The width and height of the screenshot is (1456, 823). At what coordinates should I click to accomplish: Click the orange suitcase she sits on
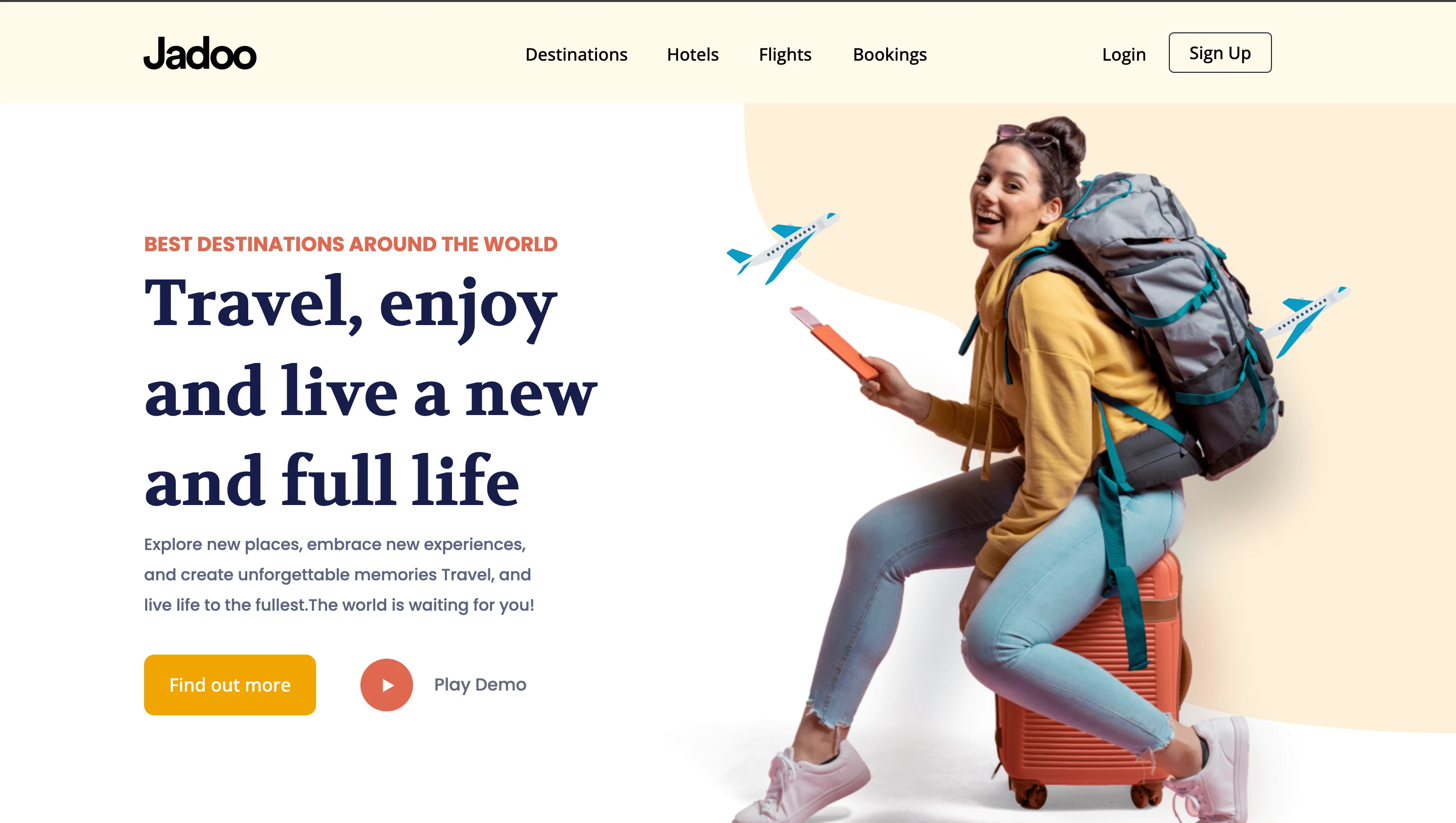(x=1088, y=684)
